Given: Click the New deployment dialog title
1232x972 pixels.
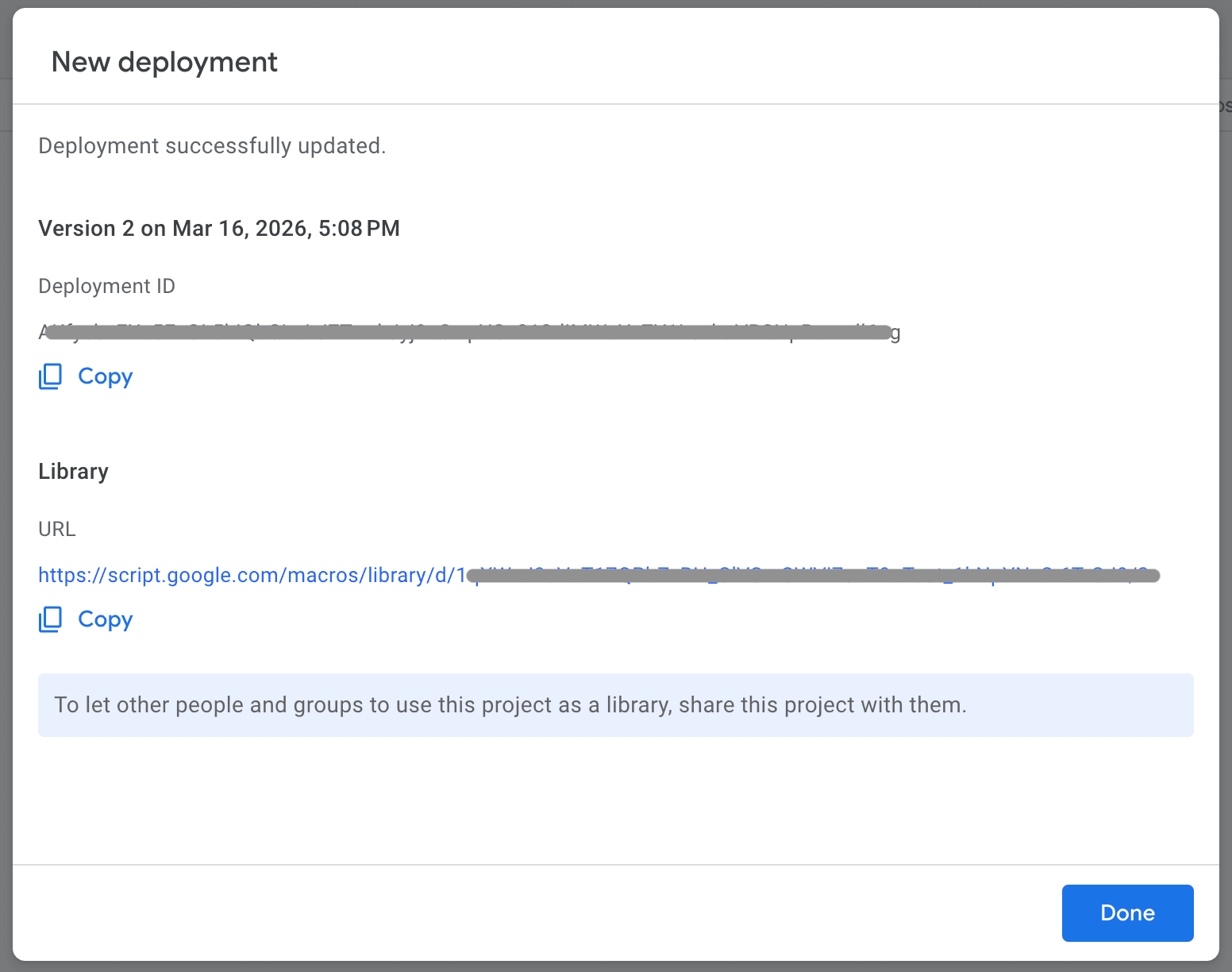Looking at the screenshot, I should pyautogui.click(x=164, y=62).
